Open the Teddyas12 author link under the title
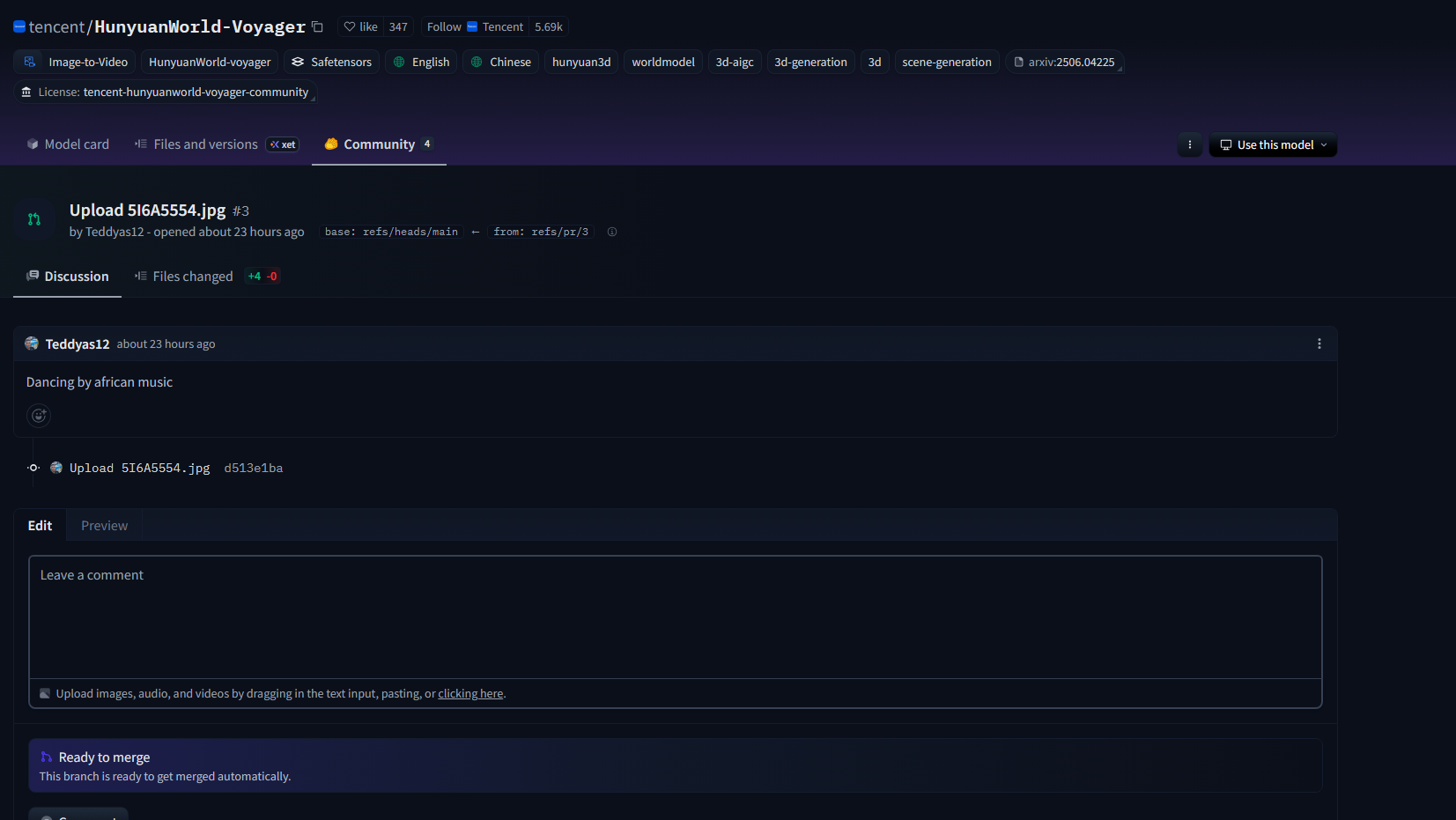1456x820 pixels. [115, 232]
